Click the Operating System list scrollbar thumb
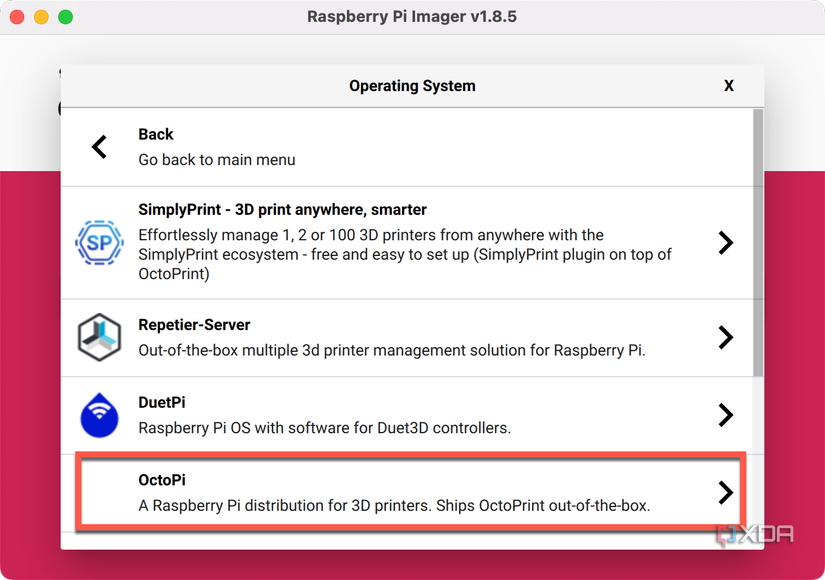825x580 pixels. pos(758,243)
